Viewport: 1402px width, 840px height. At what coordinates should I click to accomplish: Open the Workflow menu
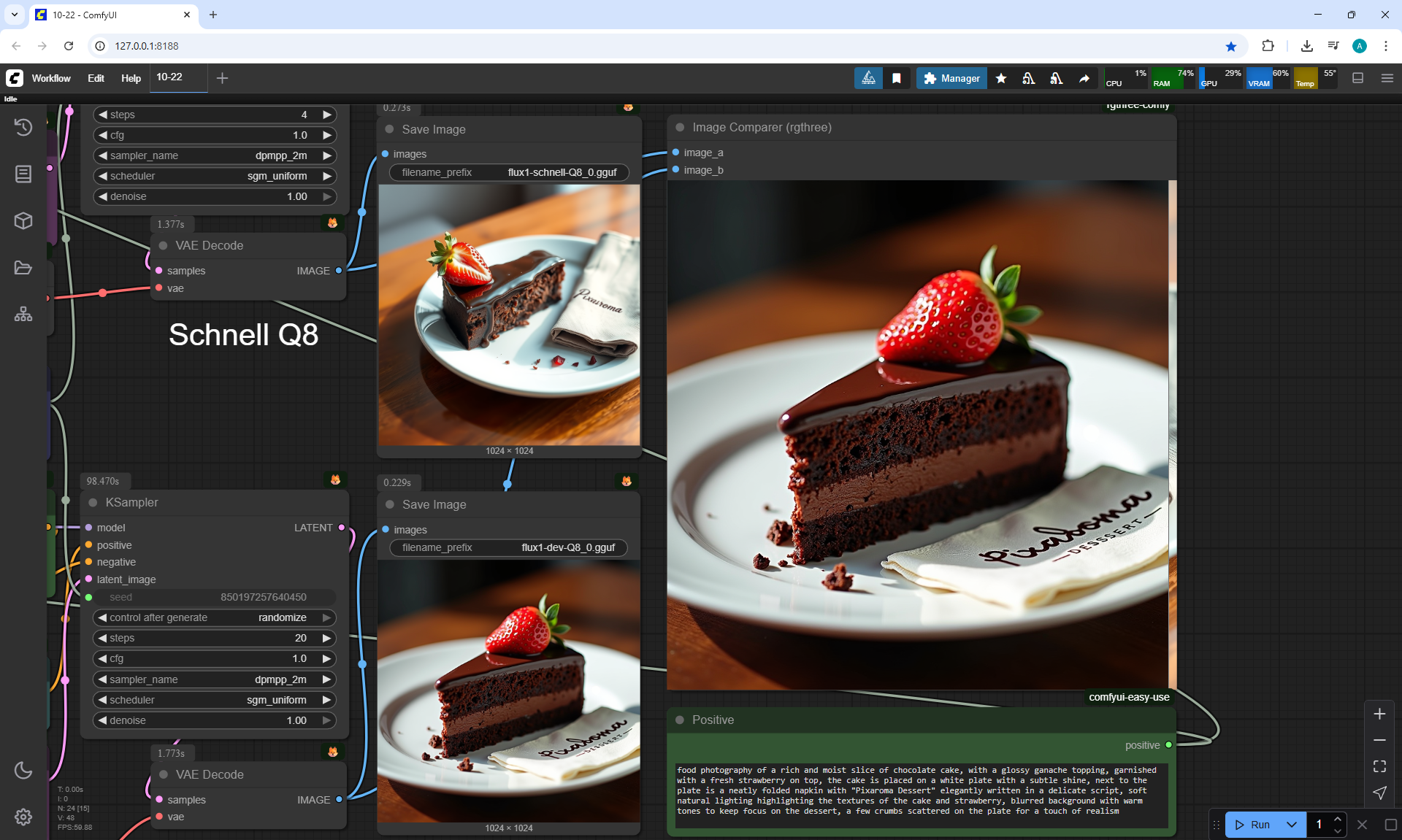[x=51, y=78]
